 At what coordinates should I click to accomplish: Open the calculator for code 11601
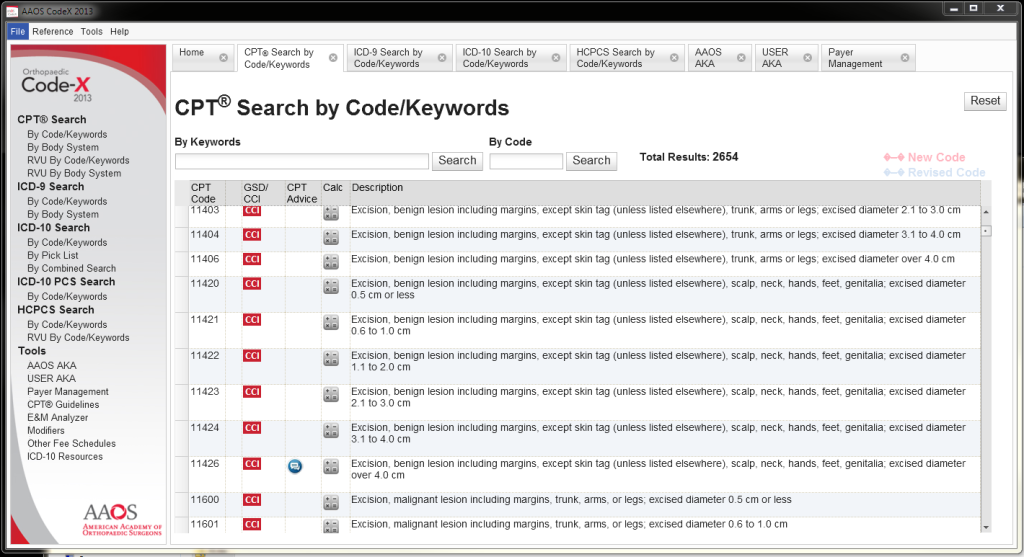[331, 526]
